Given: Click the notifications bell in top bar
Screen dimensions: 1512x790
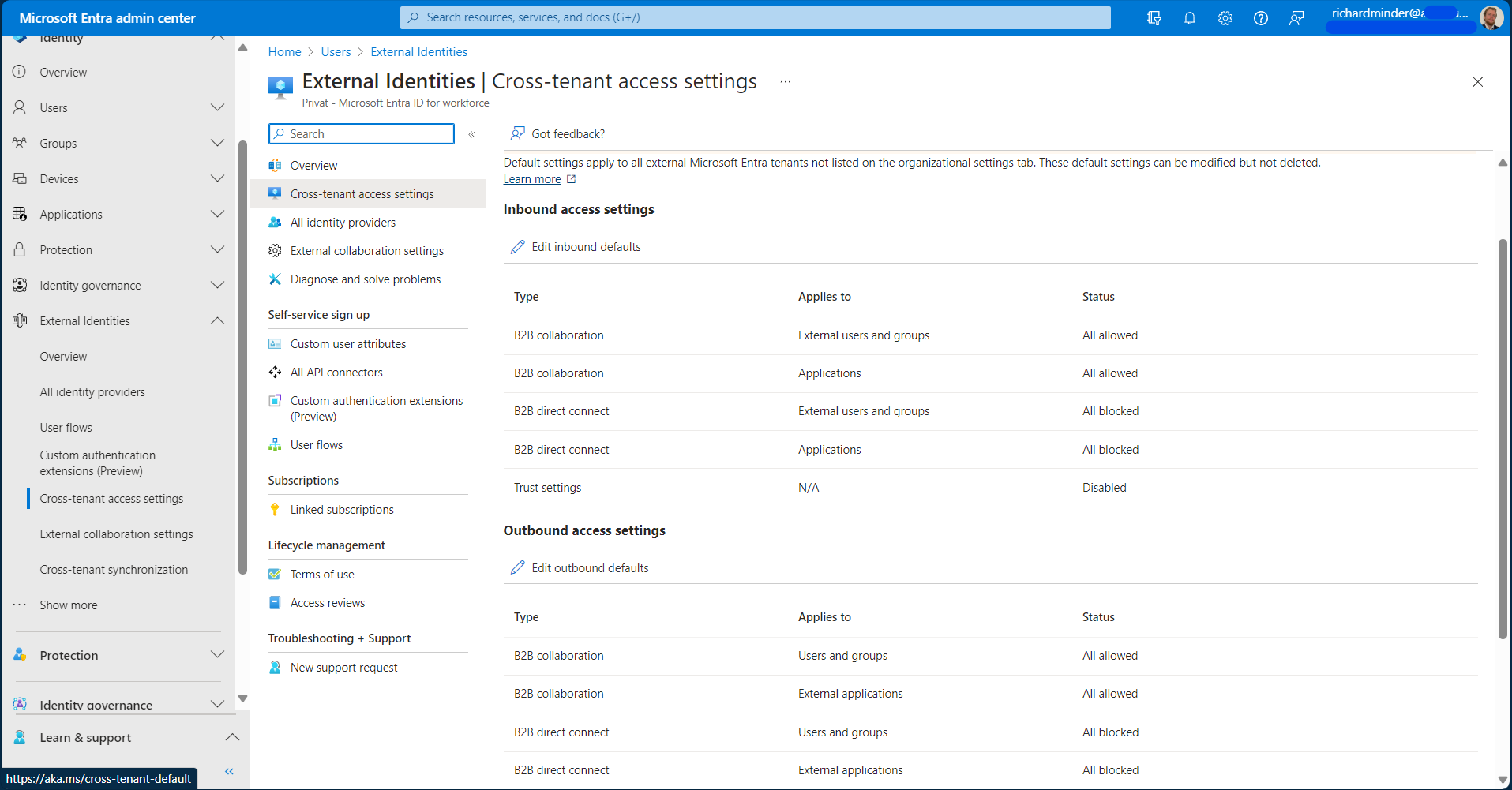Looking at the screenshot, I should click(1189, 17).
